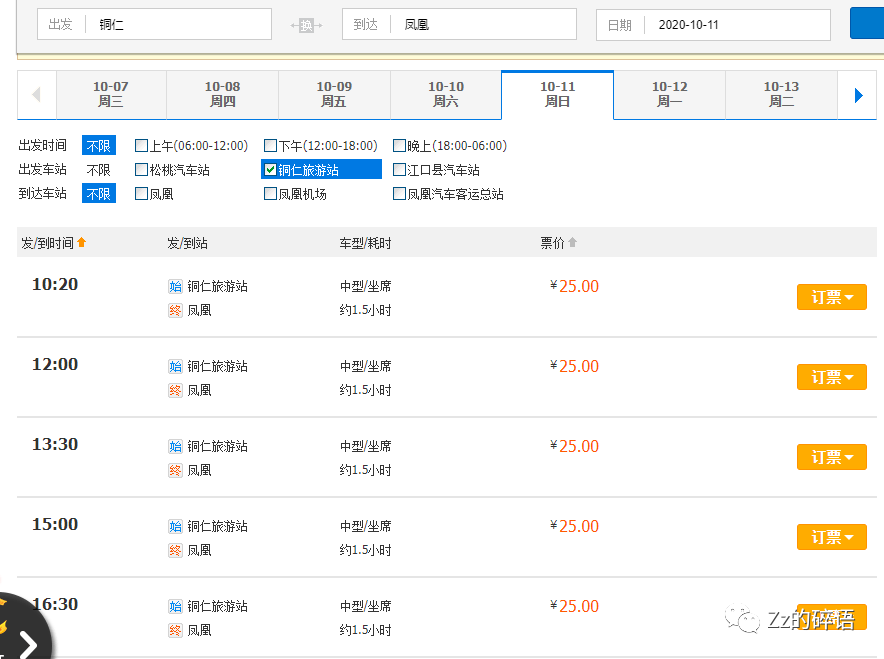
Task: Enable the 凤凰机场 arrival station filter
Action: [x=270, y=194]
